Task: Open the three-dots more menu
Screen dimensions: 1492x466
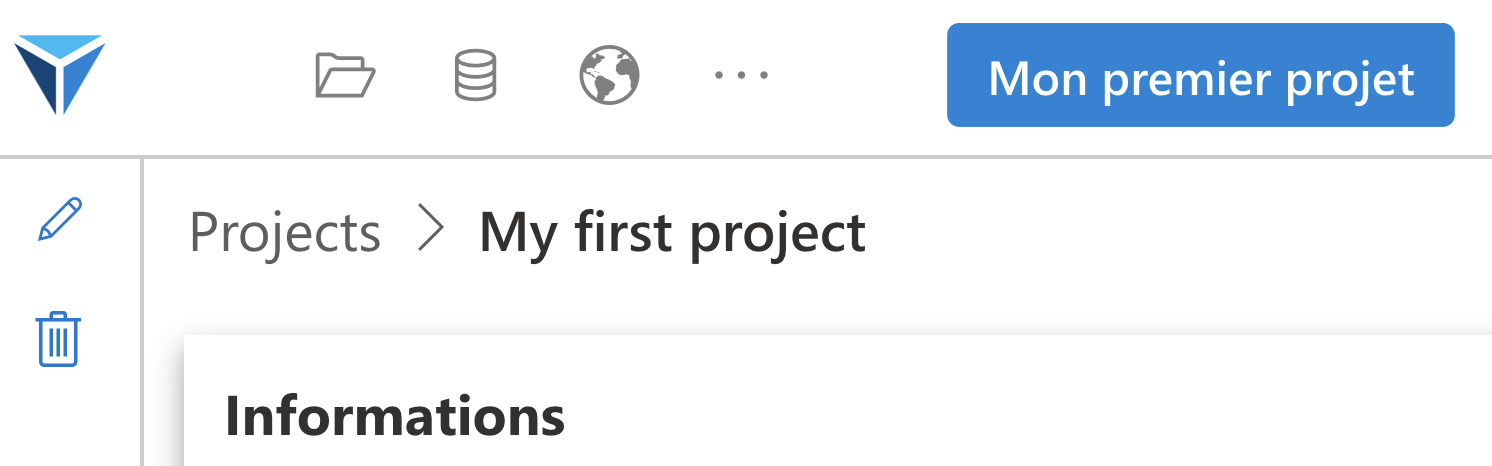Action: pyautogui.click(x=742, y=75)
